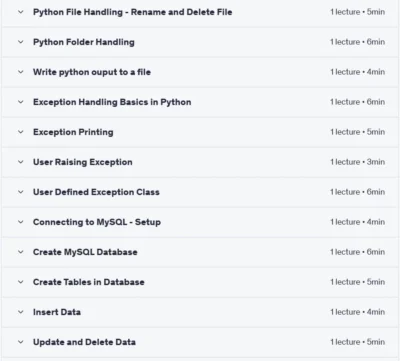Screen dimensions: 400x361
Task: Open the Exception Handling Basics in Python chevron
Action: coord(21,102)
